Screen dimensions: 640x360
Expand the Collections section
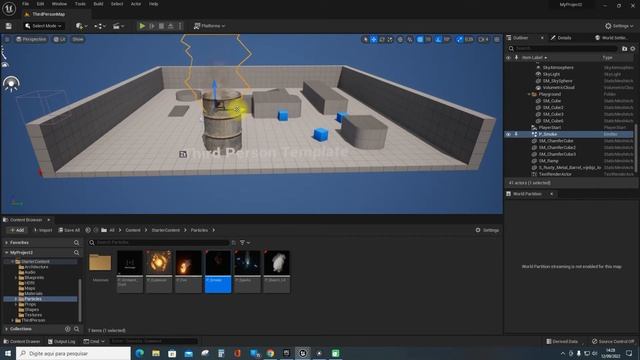7,329
